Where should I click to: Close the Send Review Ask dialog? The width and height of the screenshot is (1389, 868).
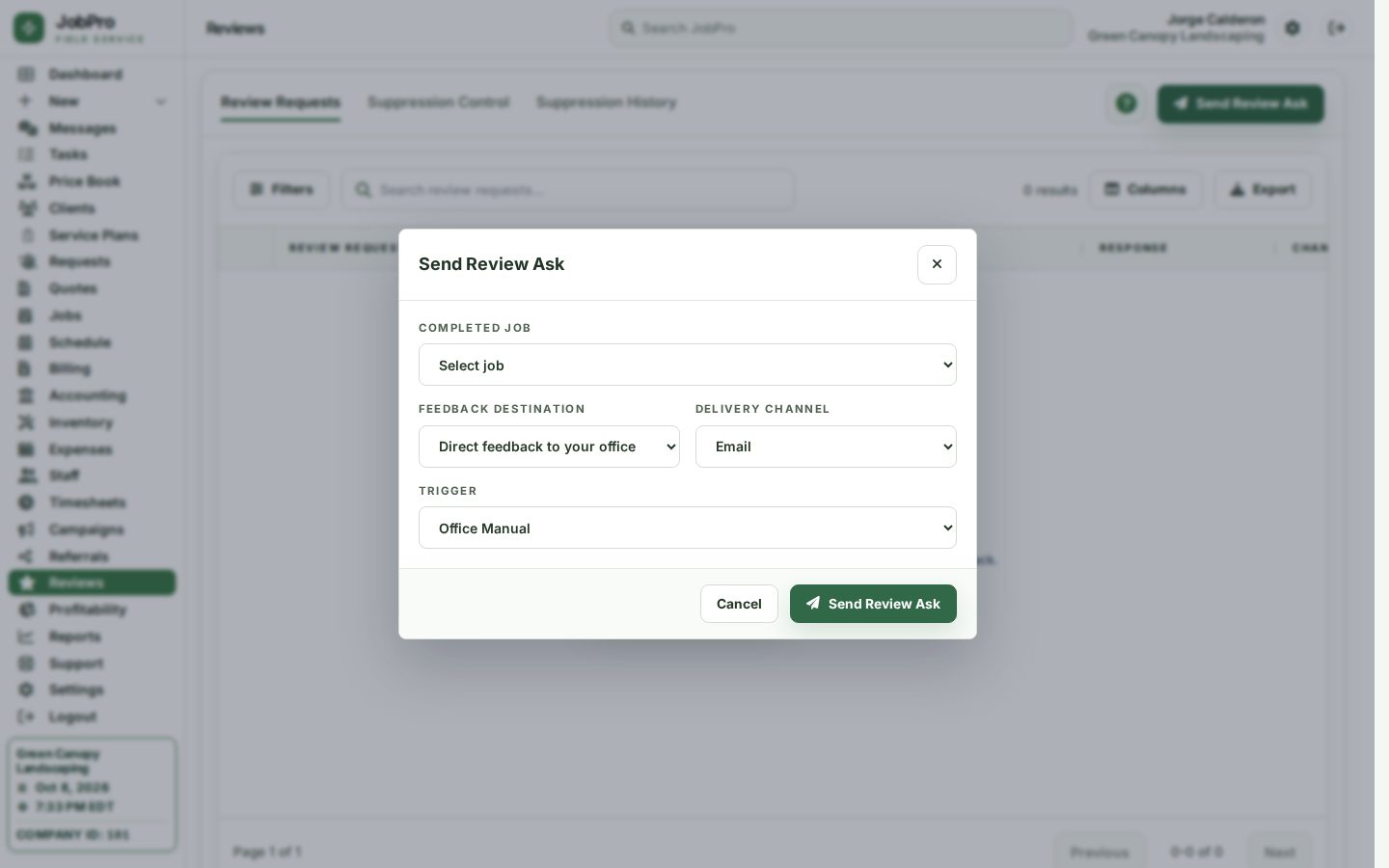pyautogui.click(x=937, y=264)
